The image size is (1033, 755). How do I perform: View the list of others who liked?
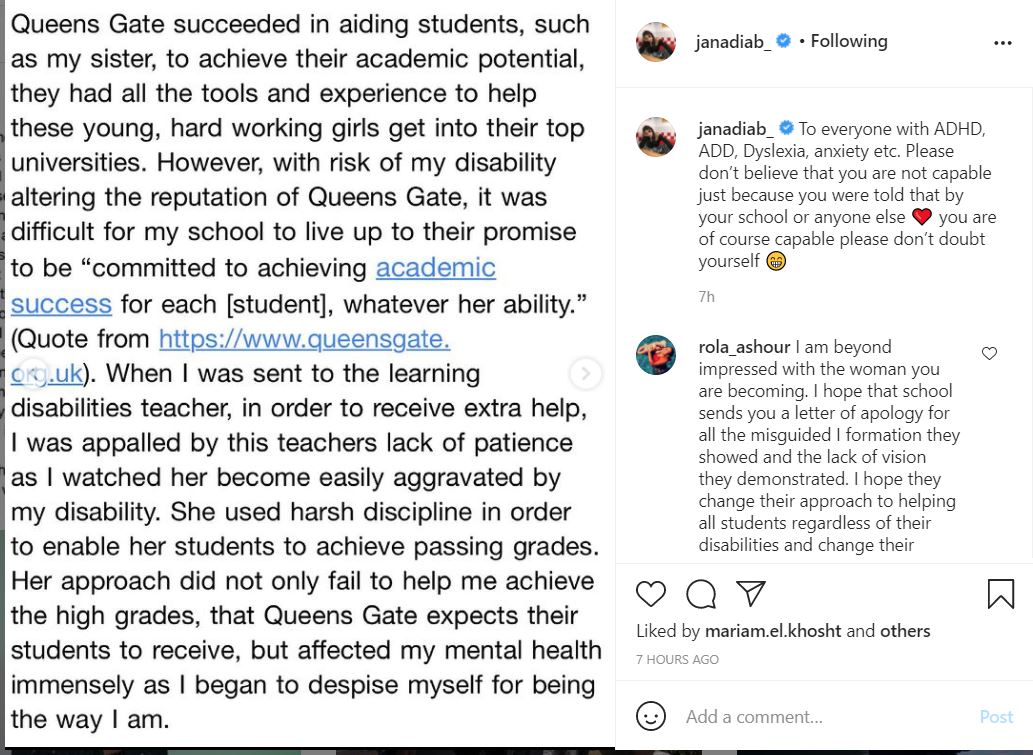(x=904, y=631)
